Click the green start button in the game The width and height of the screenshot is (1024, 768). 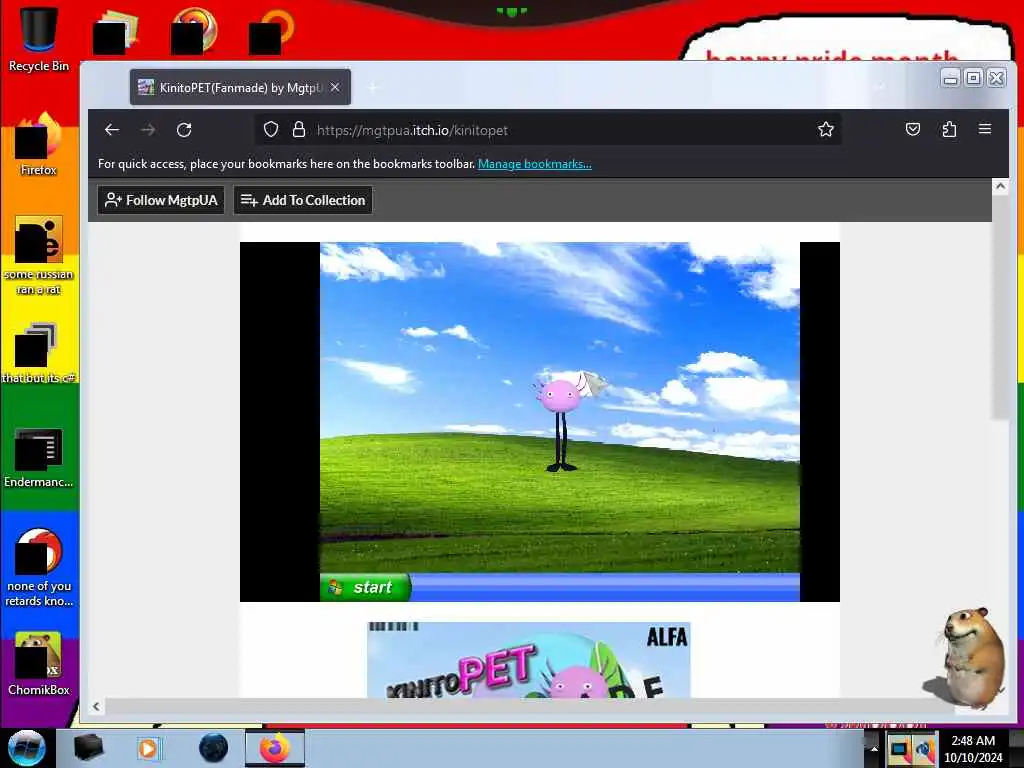pyautogui.click(x=366, y=587)
